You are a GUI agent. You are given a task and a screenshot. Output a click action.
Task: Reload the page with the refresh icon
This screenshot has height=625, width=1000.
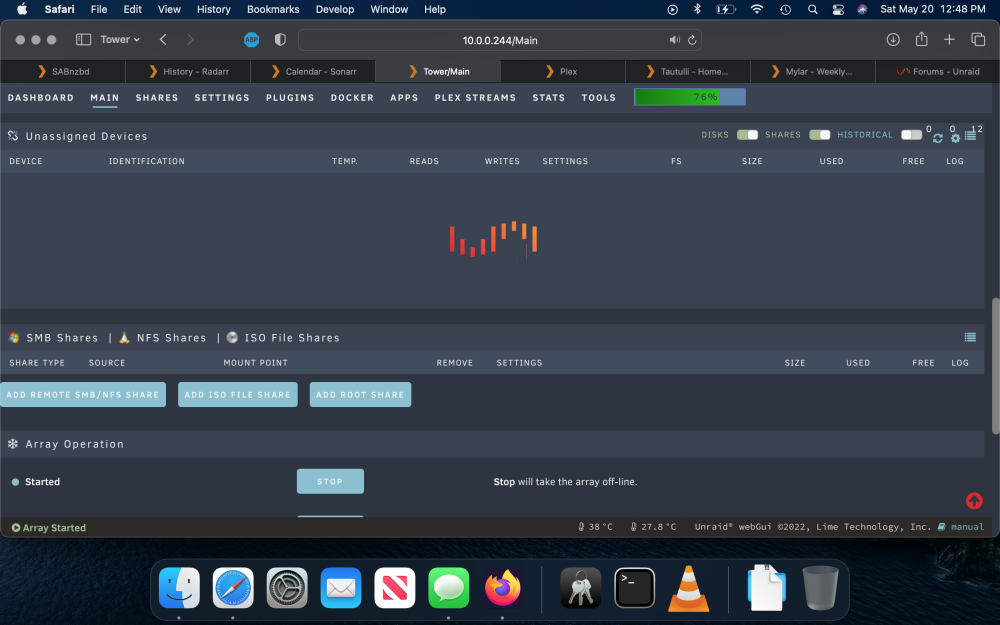692,40
